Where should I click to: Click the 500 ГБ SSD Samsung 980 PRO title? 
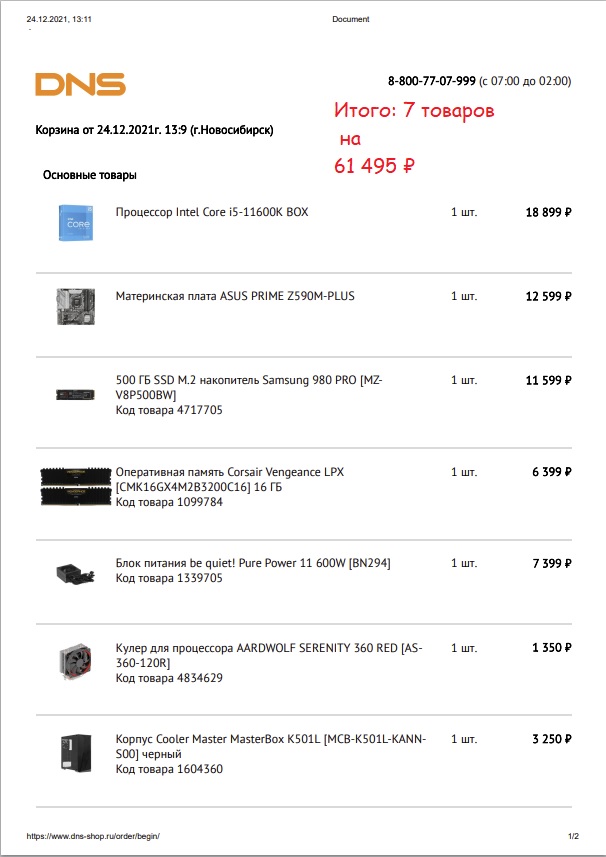pos(249,388)
